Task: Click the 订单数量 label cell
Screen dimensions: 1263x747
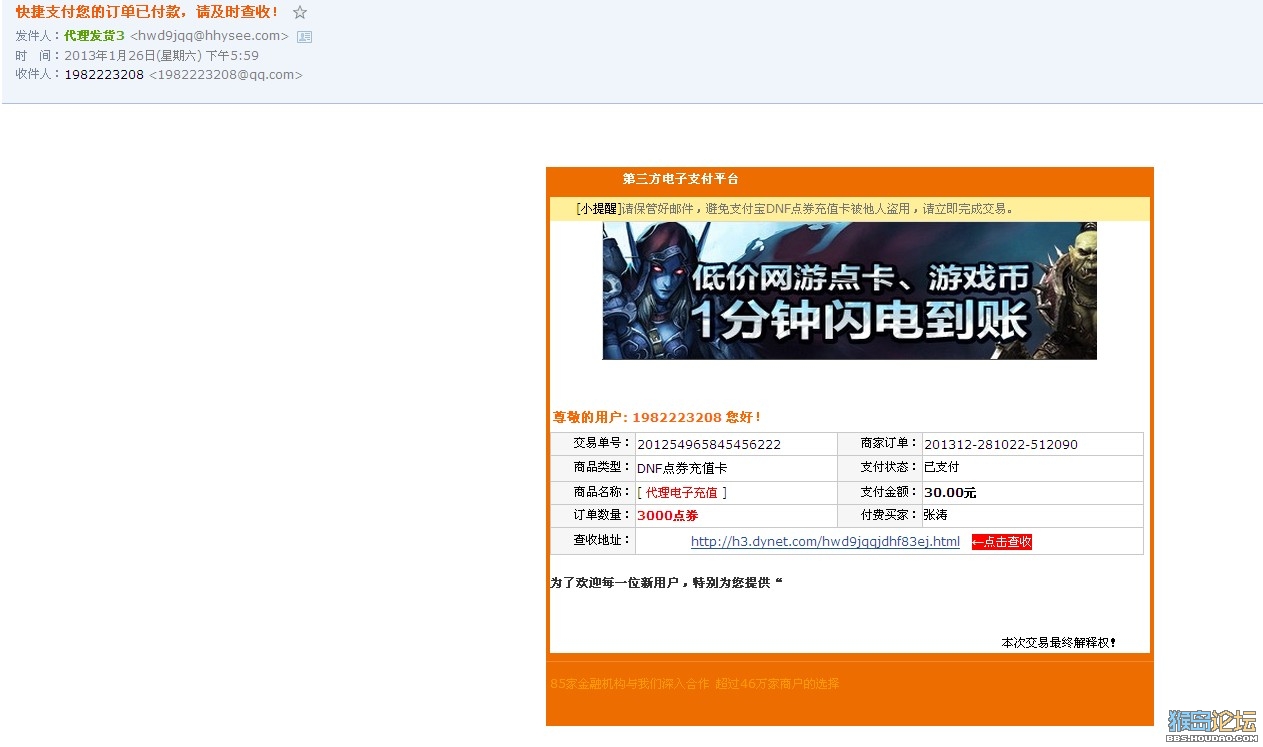Action: click(593, 516)
